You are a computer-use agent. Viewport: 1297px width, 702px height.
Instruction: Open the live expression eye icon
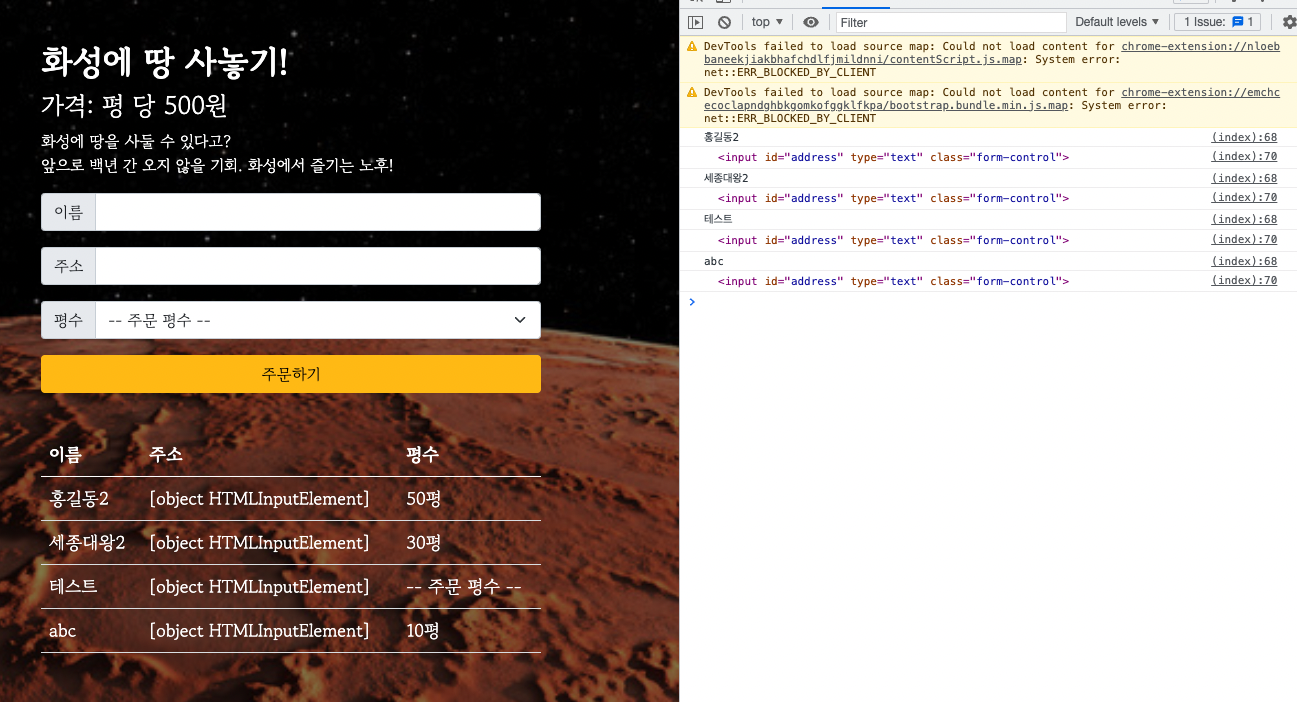(811, 22)
